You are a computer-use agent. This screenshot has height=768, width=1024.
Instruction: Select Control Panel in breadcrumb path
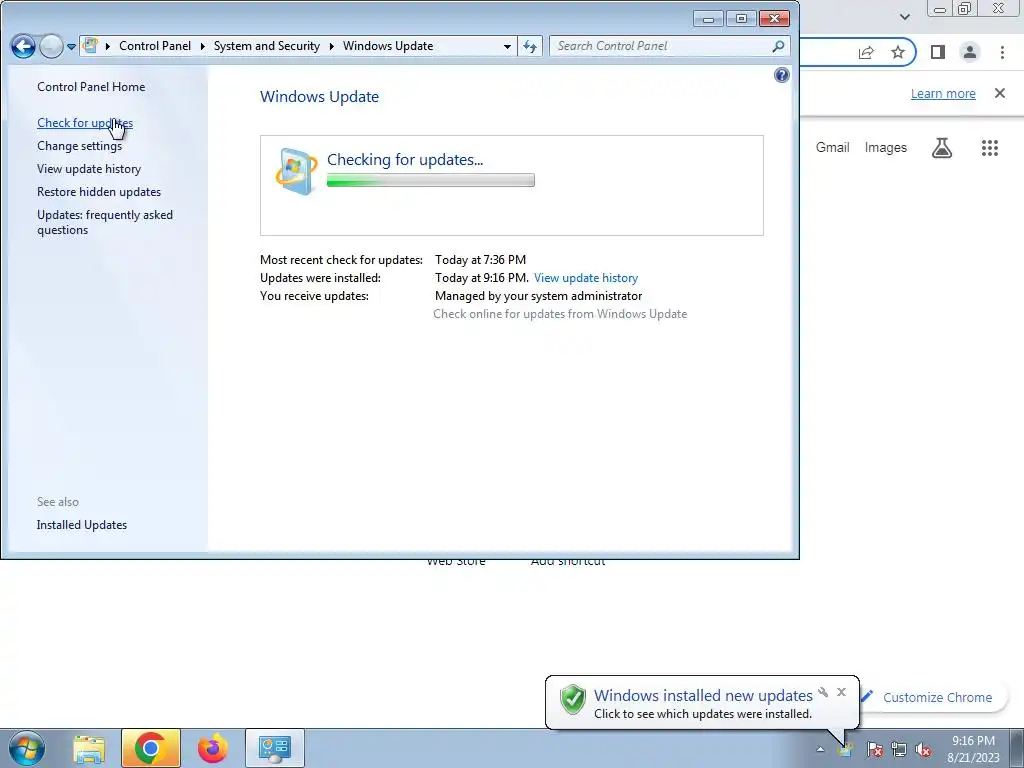pyautogui.click(x=155, y=46)
